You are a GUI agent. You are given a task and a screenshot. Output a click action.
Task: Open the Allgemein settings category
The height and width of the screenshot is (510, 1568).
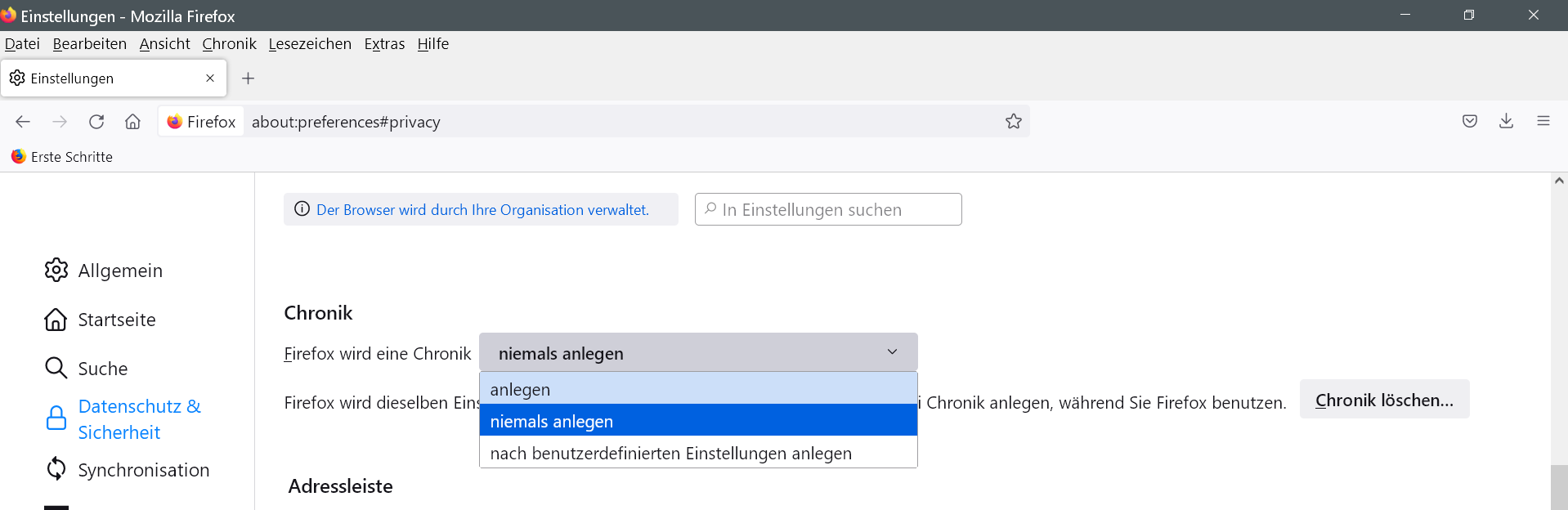pyautogui.click(x=120, y=271)
